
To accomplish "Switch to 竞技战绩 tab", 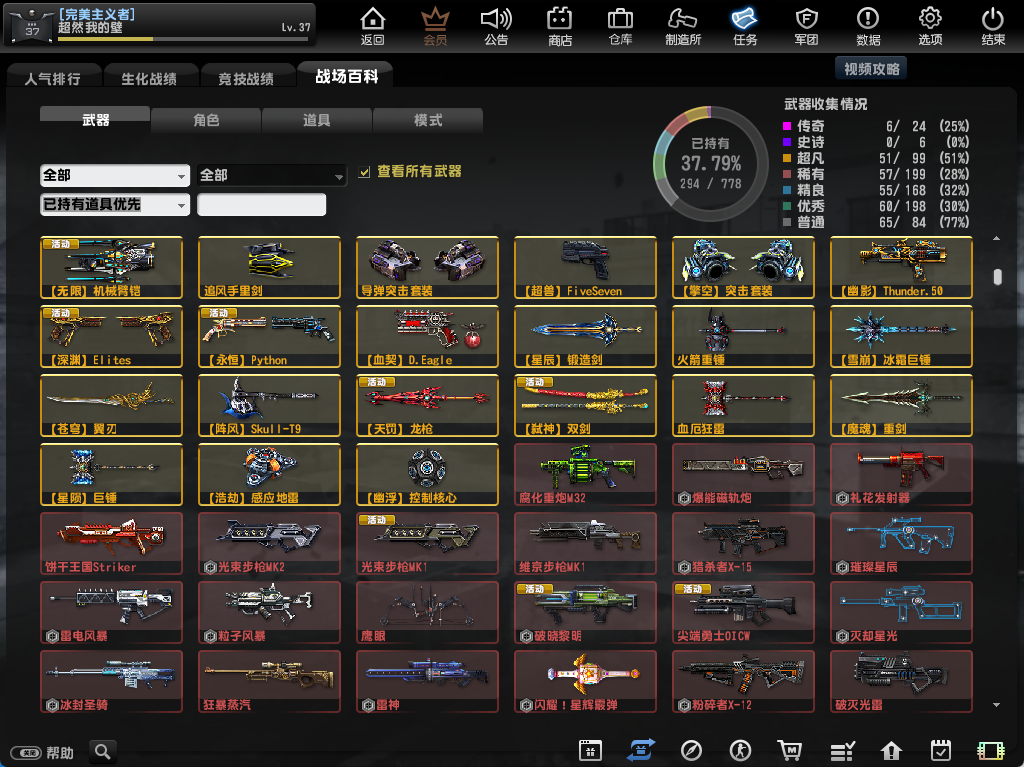I will (x=247, y=77).
